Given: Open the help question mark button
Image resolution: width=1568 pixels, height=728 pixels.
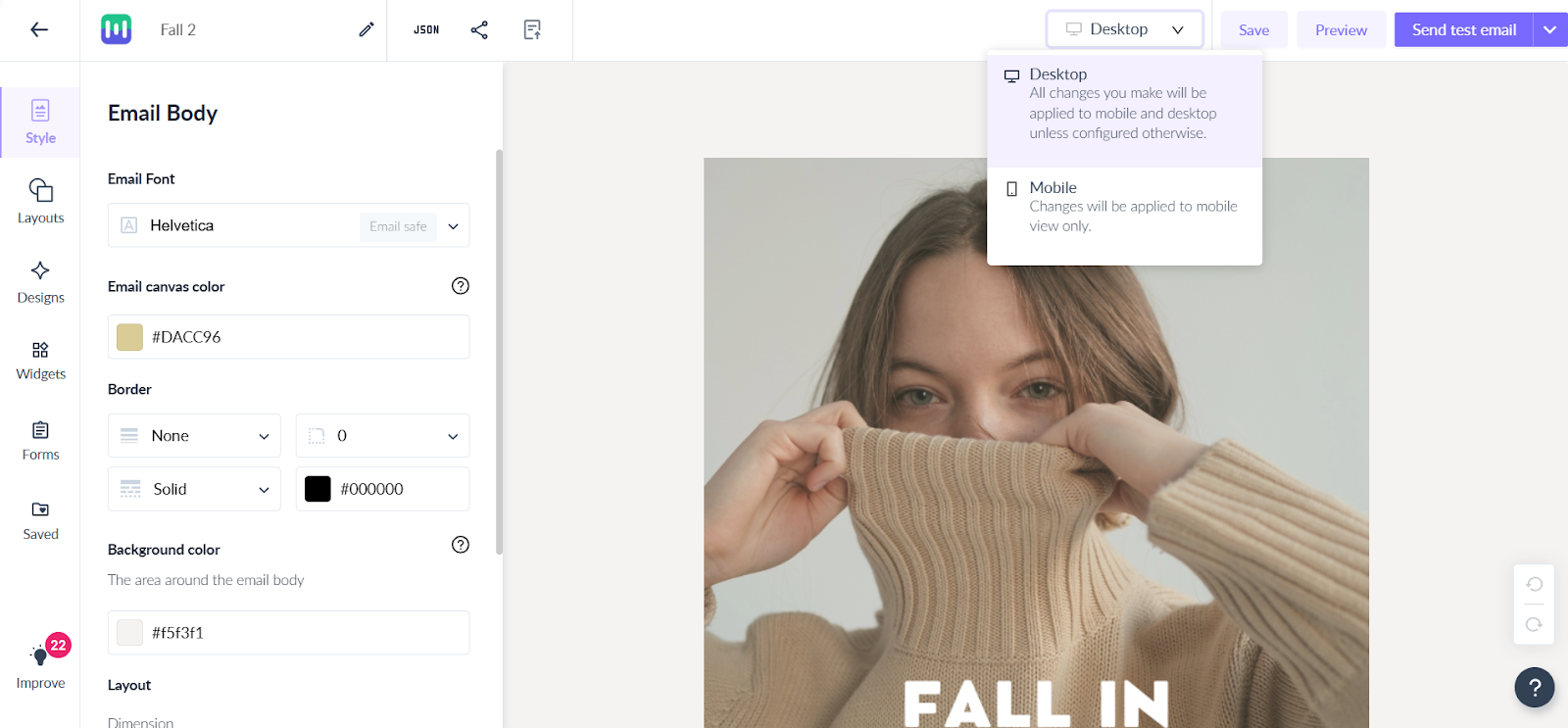Looking at the screenshot, I should (x=1535, y=687).
